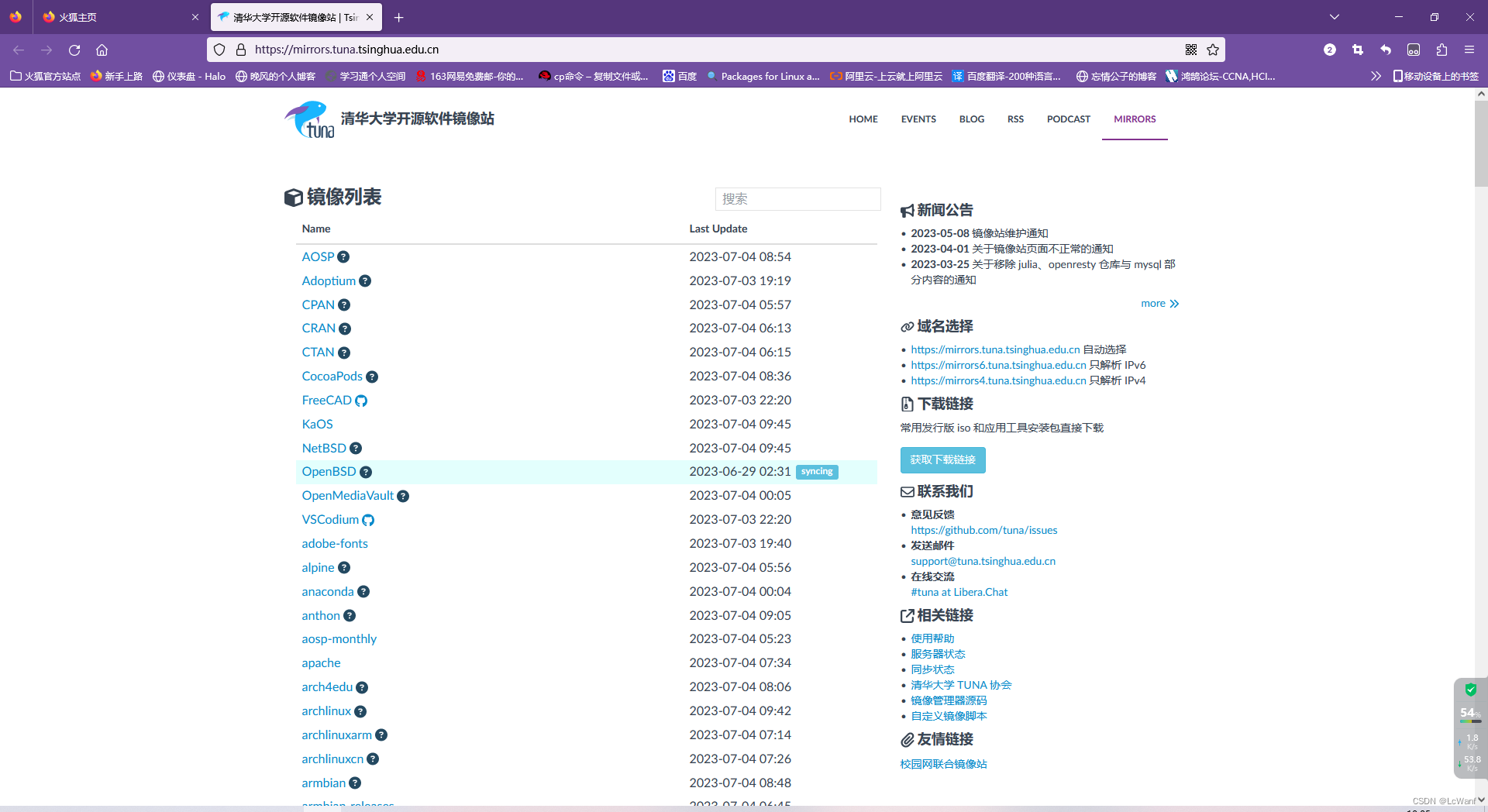Open the 火狐官方站点 bookmark folder
The image size is (1488, 812).
(45, 76)
